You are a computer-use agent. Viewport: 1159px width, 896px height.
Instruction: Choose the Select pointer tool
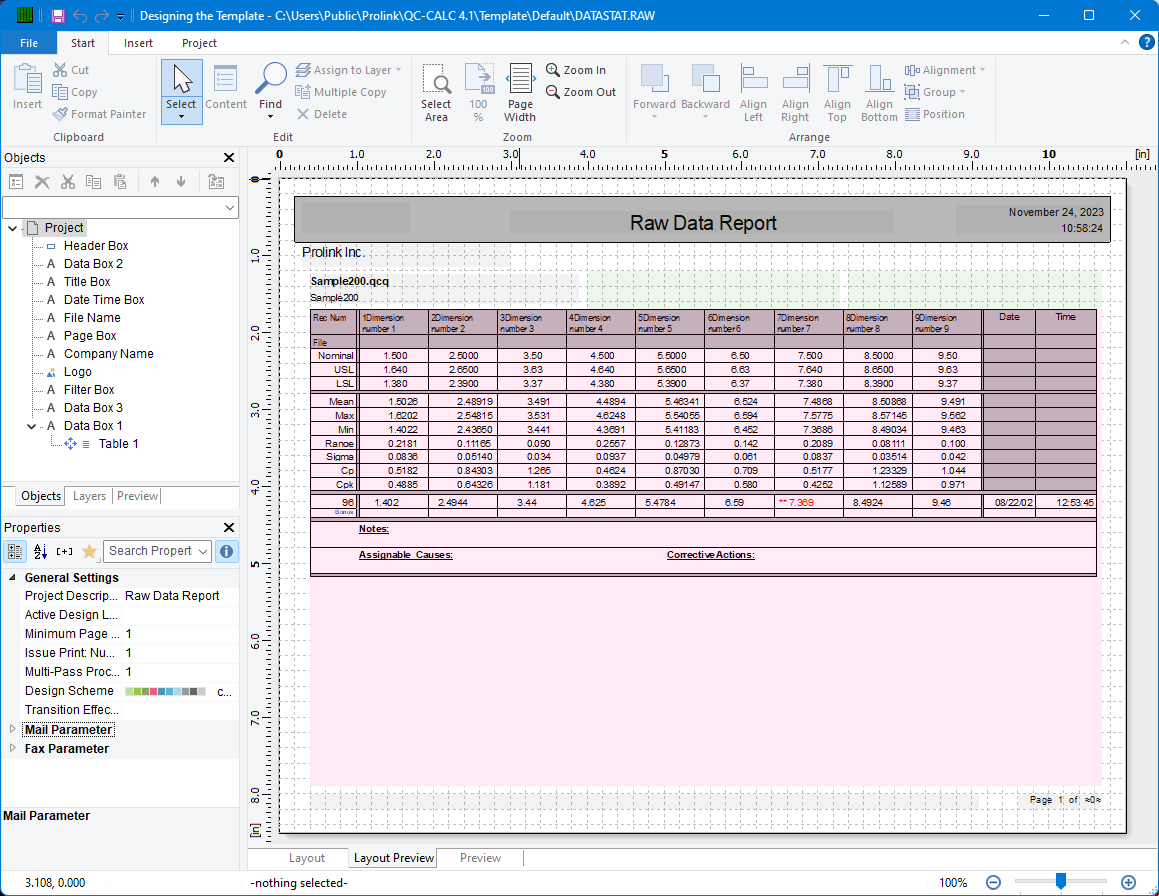(181, 92)
